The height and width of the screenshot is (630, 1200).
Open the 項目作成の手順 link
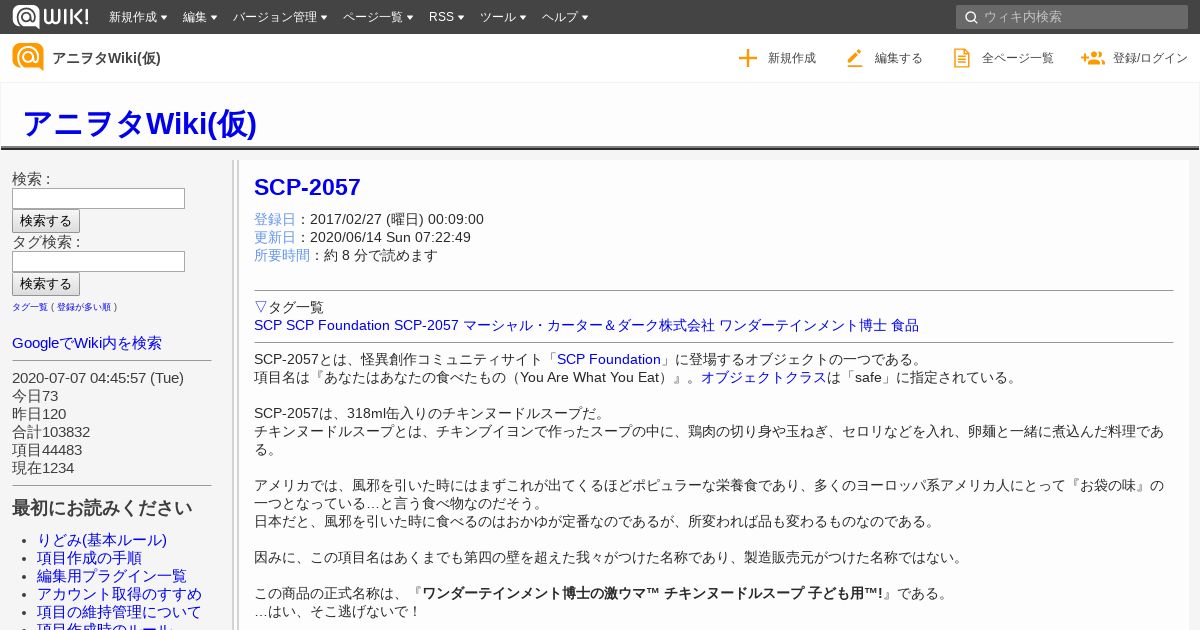[x=89, y=558]
